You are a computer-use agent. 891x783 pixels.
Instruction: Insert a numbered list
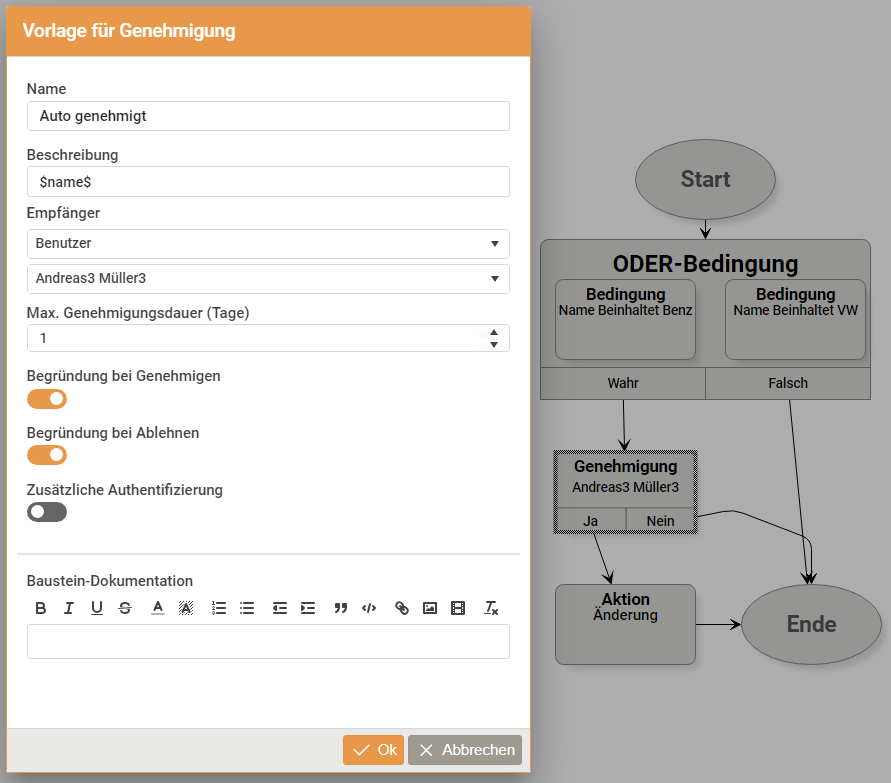(219, 608)
